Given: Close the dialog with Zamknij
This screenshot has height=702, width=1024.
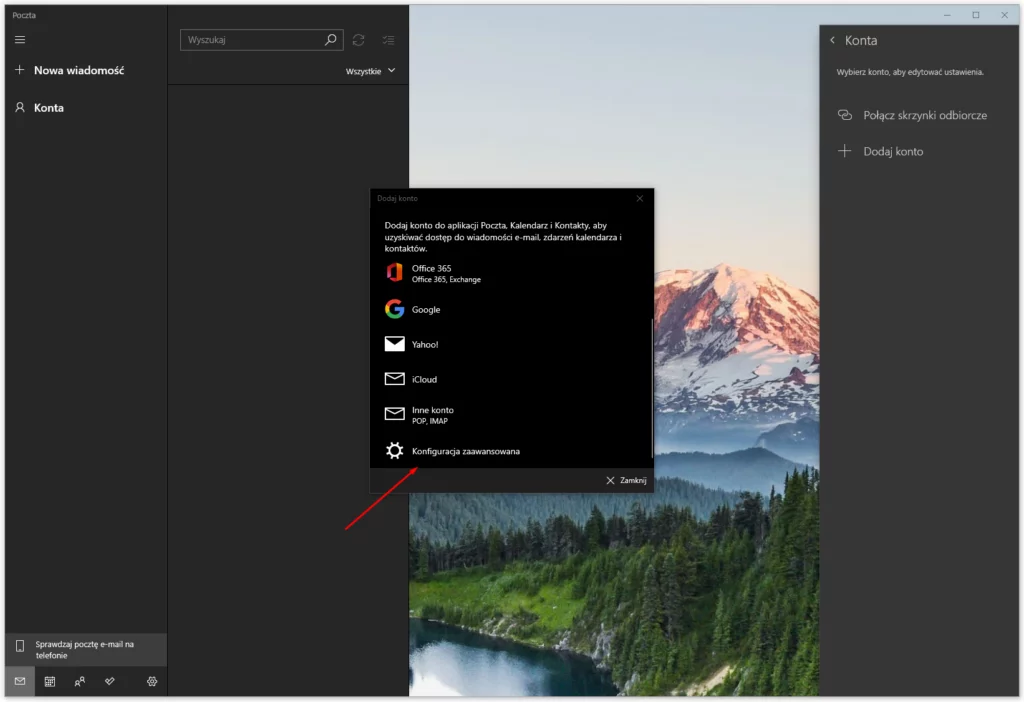Looking at the screenshot, I should click(626, 480).
